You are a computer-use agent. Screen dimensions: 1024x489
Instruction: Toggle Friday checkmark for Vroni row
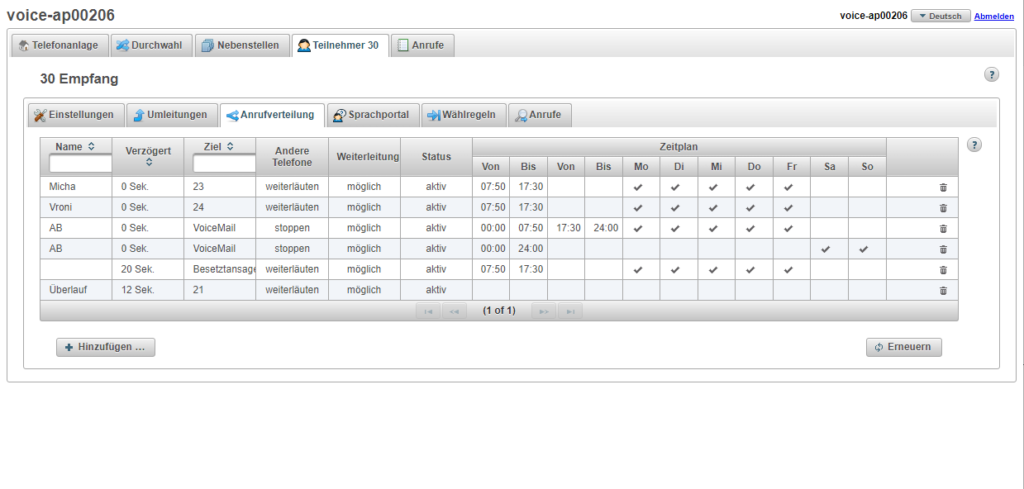(x=790, y=208)
